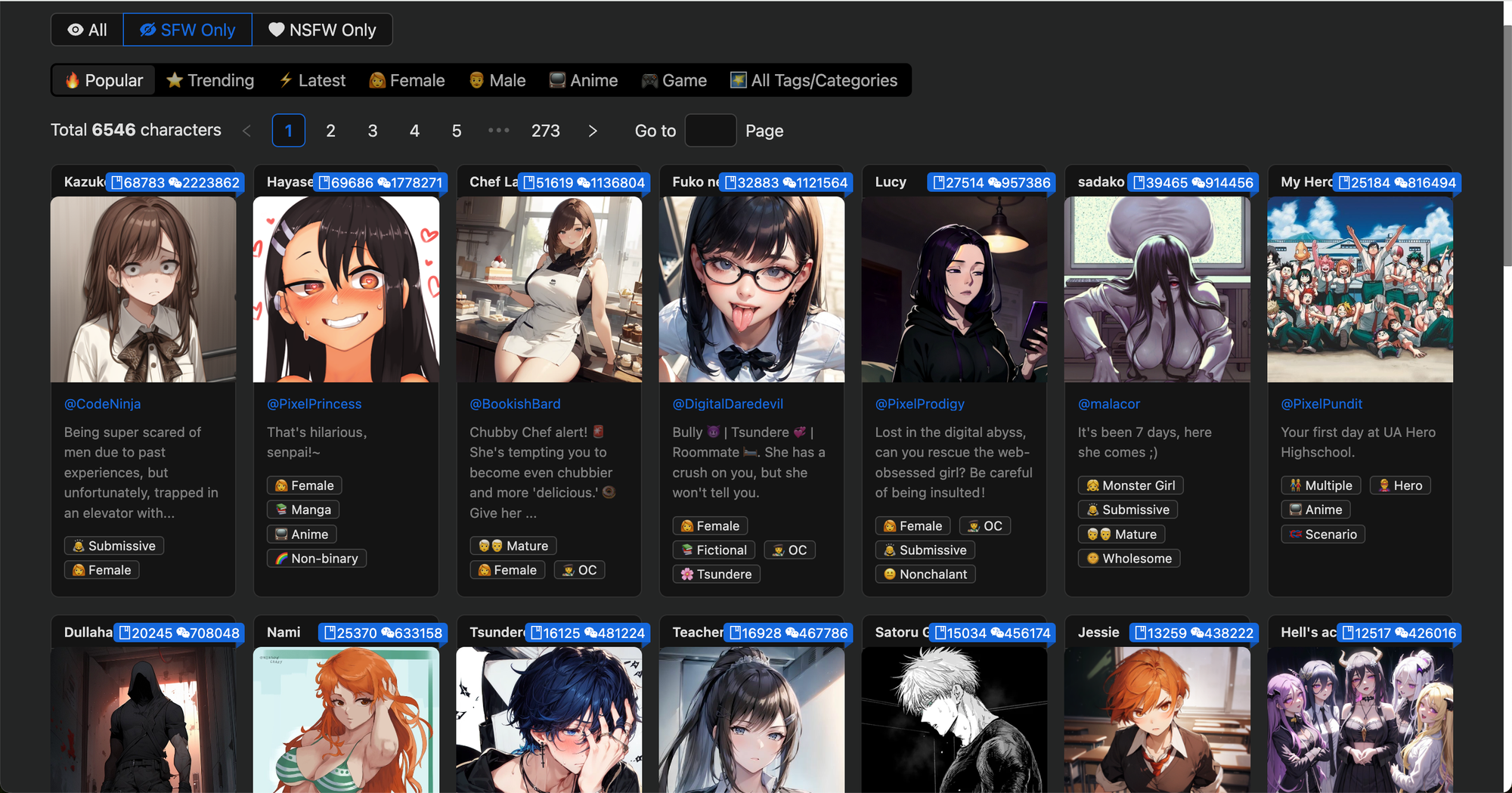Click the Tsundere tag on Fuko card
This screenshot has height=793, width=1512.
(717, 575)
